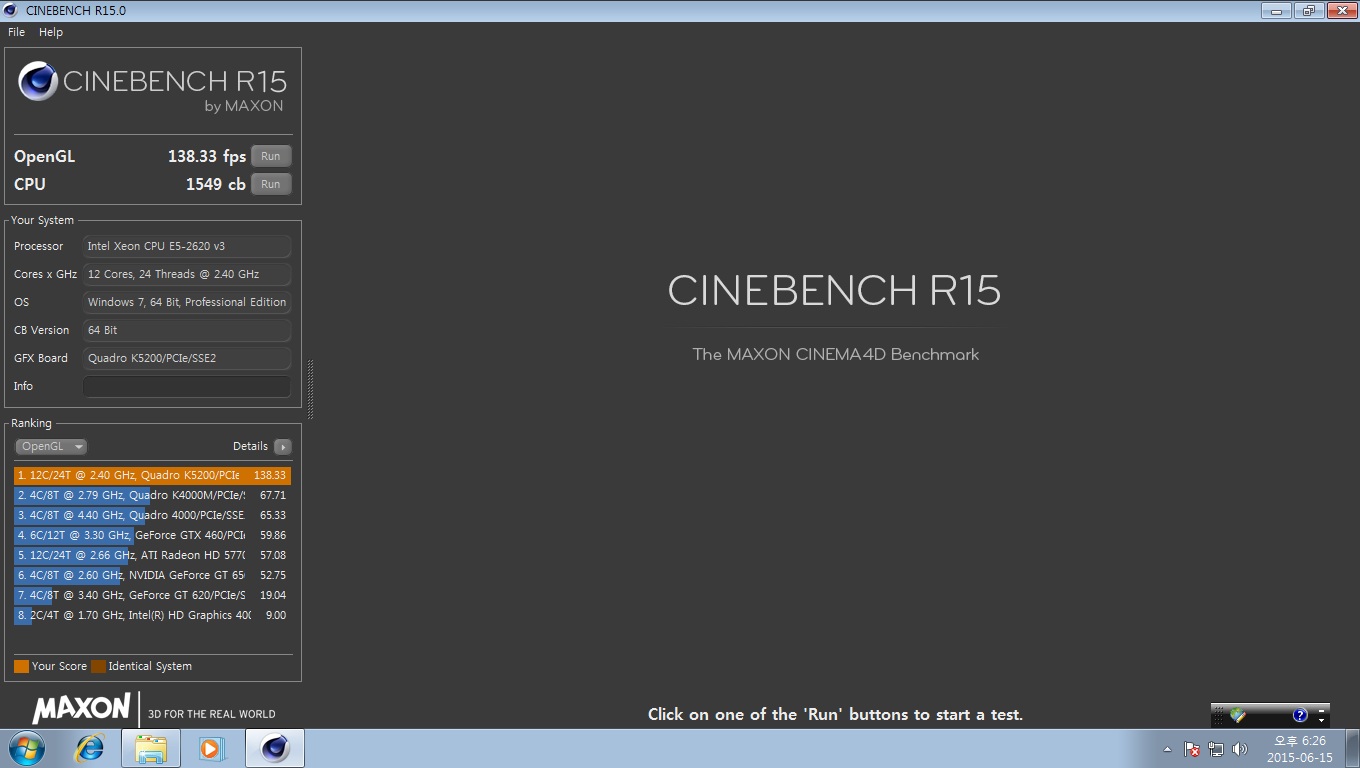Click the side panel vertical splitter handle
This screenshot has width=1360, height=768.
coord(310,388)
